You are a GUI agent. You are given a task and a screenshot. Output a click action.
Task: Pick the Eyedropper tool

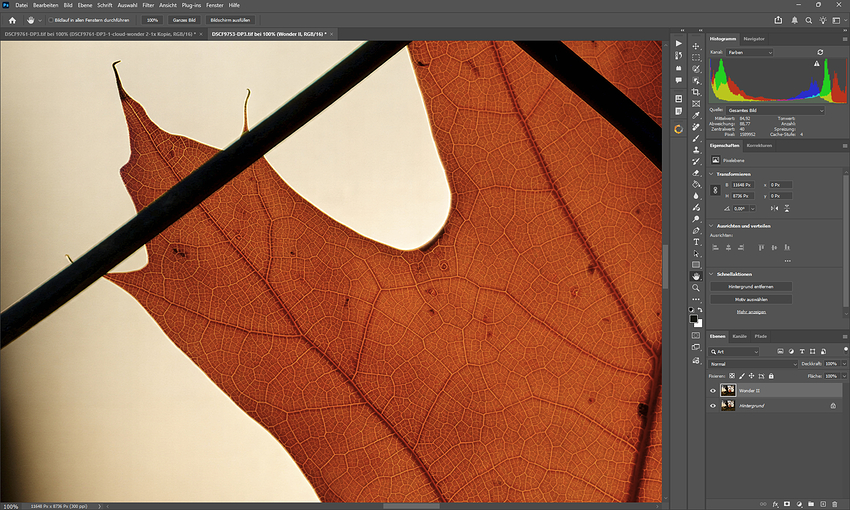(696, 117)
